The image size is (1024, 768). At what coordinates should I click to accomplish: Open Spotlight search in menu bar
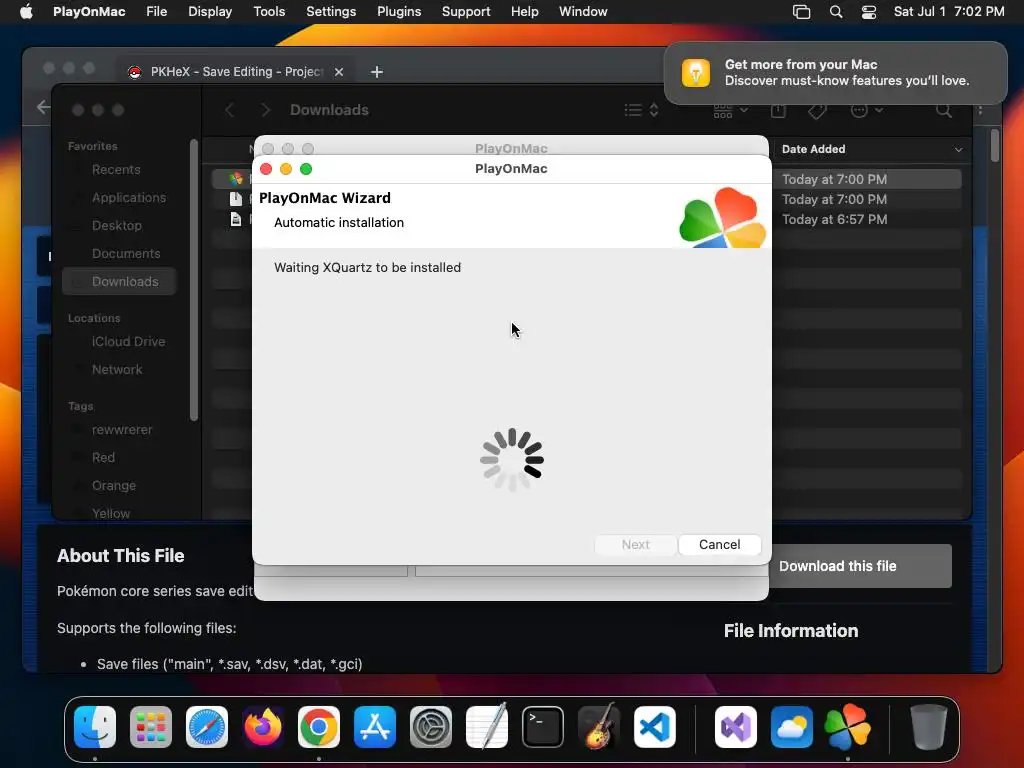click(836, 12)
